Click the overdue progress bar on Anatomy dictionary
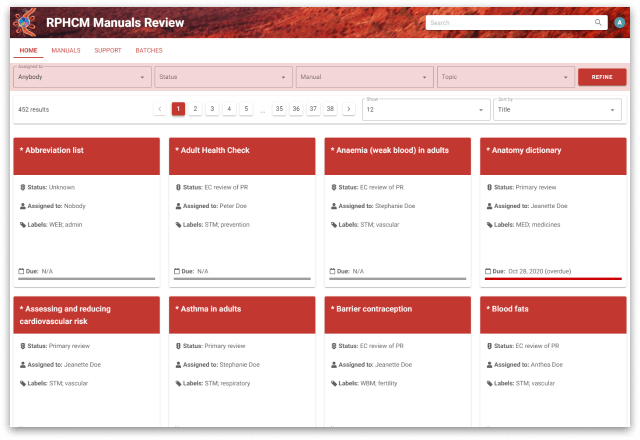This screenshot has height=440, width=640. (553, 279)
